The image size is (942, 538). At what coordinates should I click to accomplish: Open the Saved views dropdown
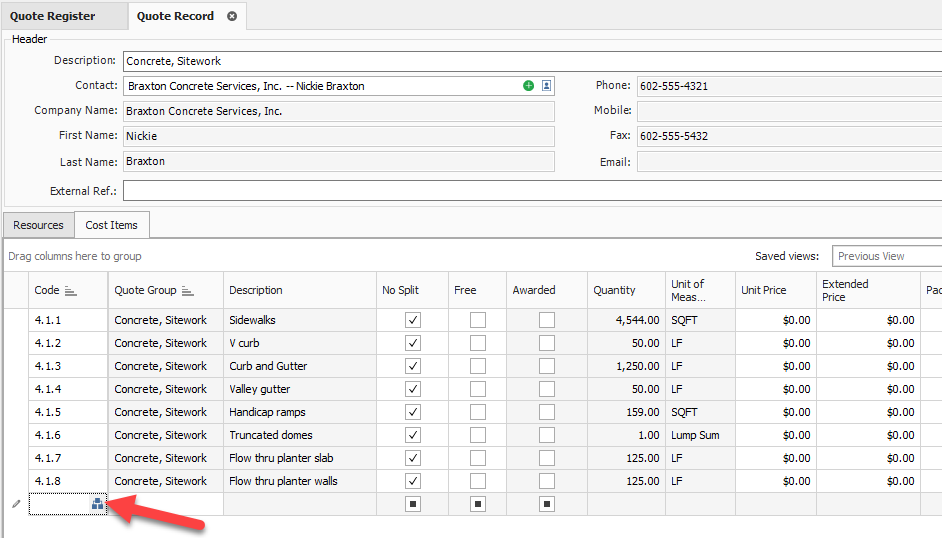pos(886,256)
